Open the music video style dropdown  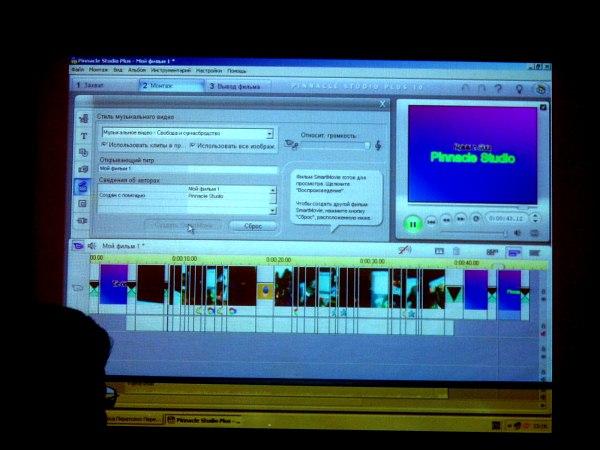269,134
